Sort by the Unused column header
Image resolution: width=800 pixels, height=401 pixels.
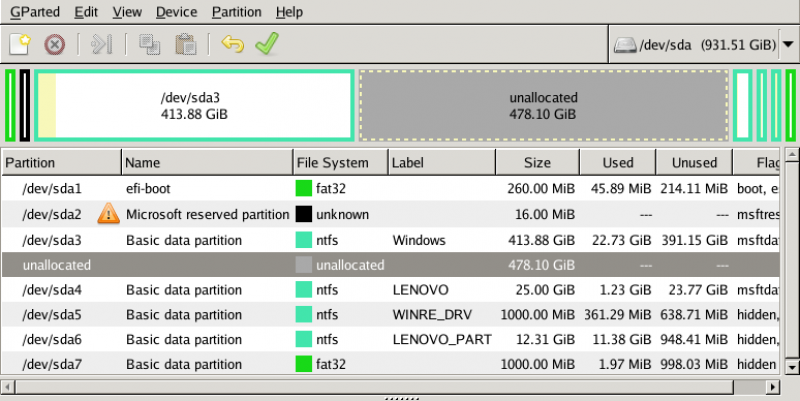click(x=694, y=163)
